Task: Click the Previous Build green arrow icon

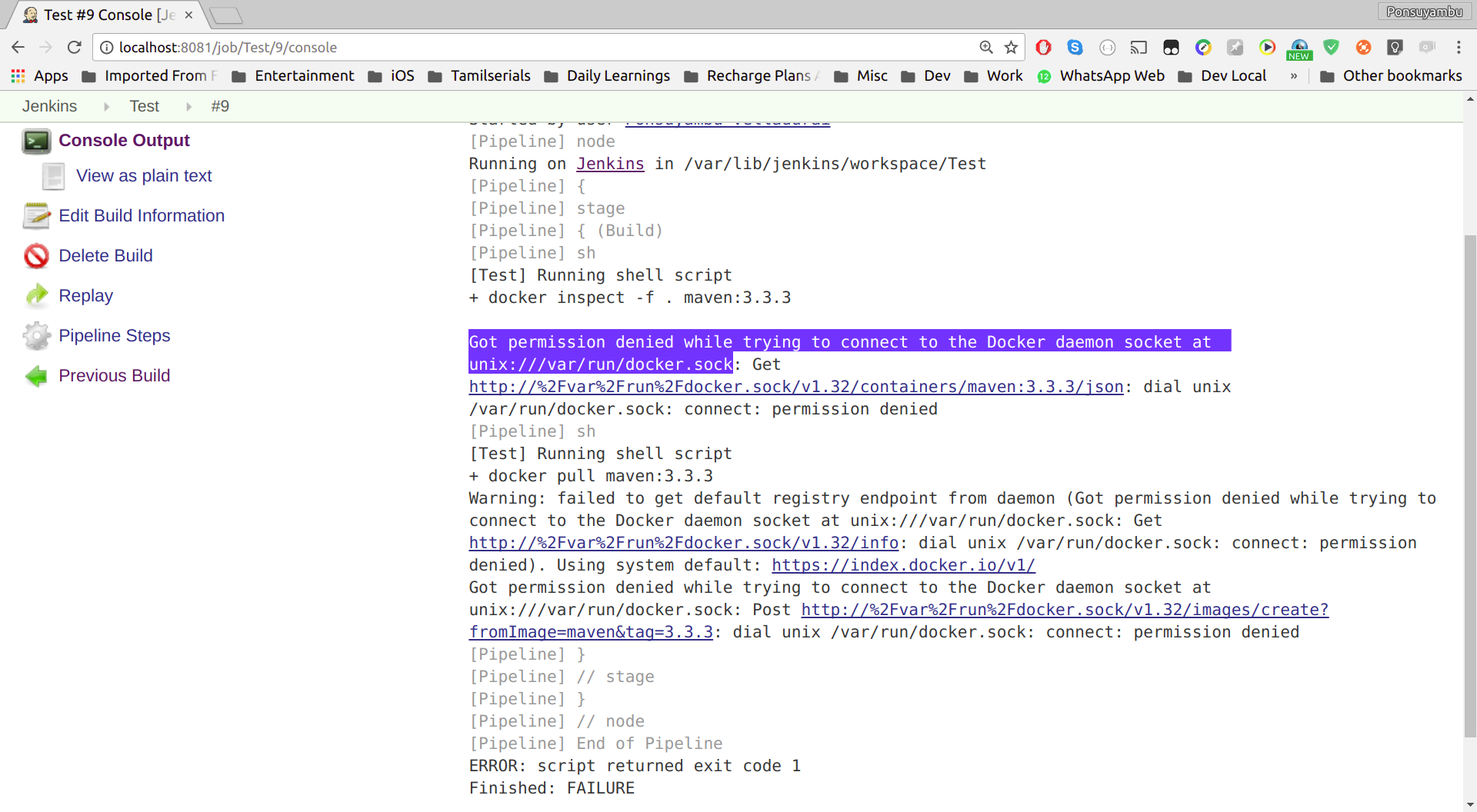Action: [x=36, y=376]
